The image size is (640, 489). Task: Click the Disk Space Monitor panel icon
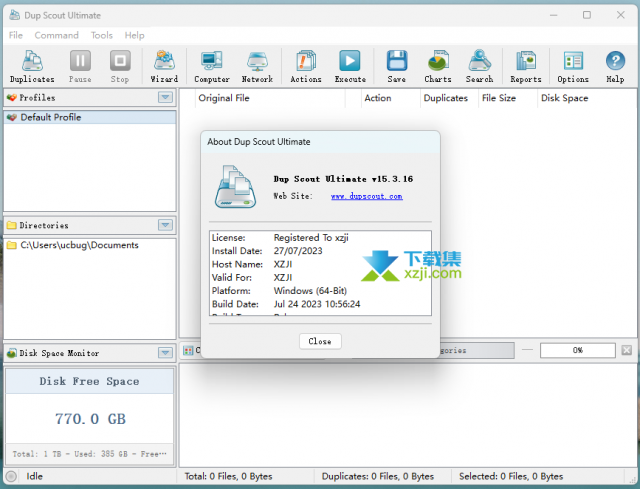point(11,353)
